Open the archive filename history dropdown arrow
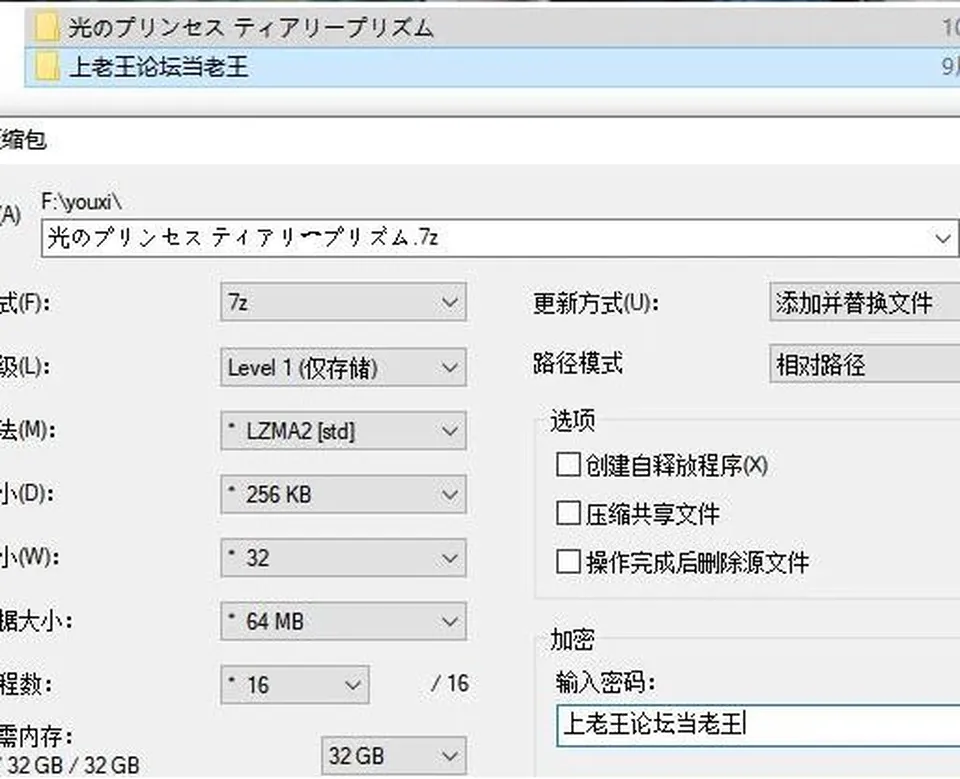 tap(942, 238)
